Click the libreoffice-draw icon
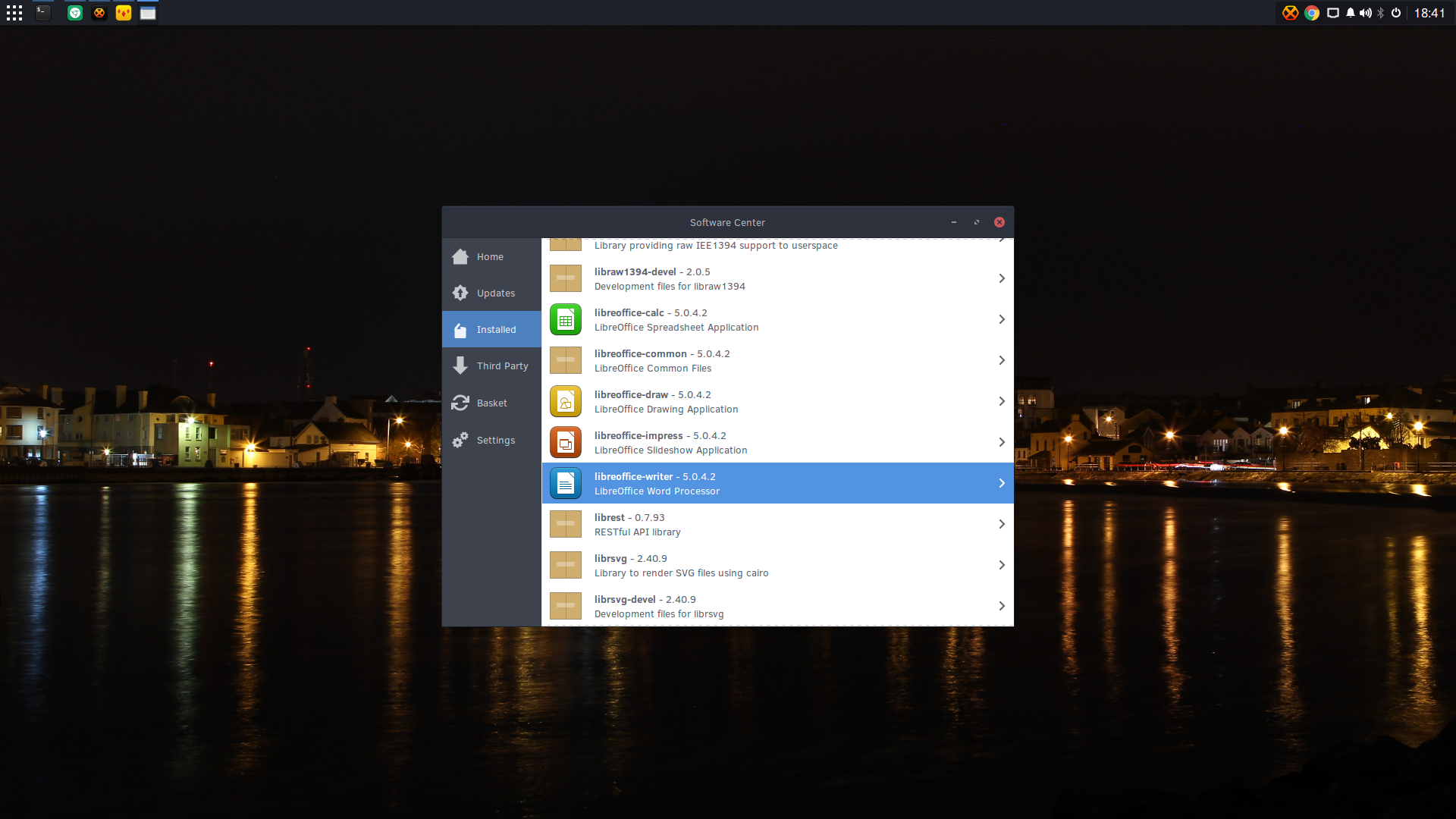The image size is (1456, 819). coord(566,401)
